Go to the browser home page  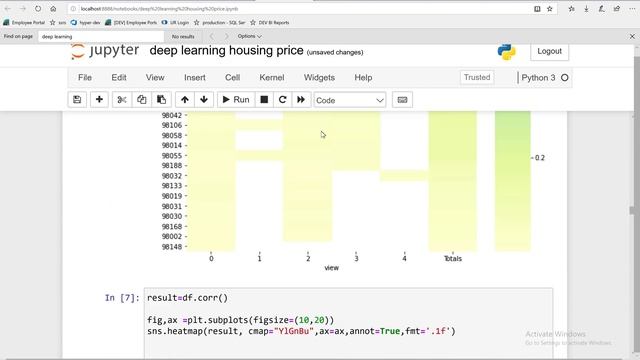53,9
